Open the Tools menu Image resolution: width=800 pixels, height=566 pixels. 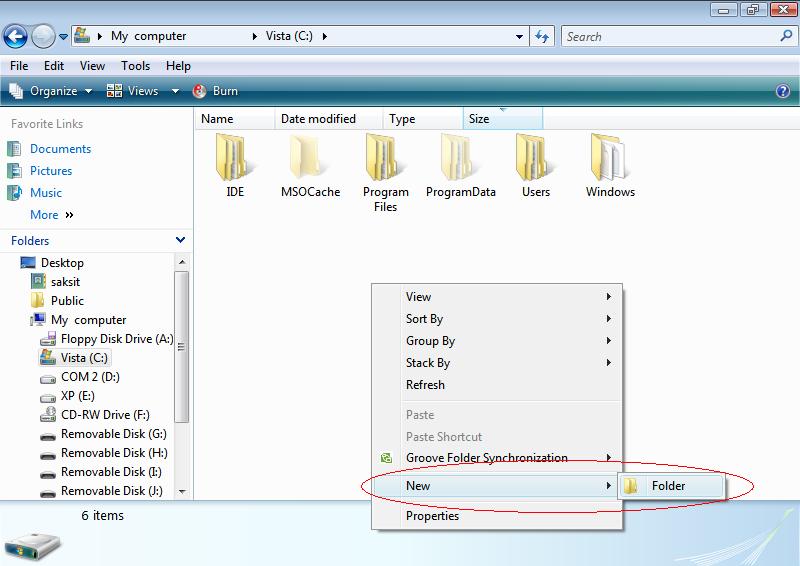[135, 66]
